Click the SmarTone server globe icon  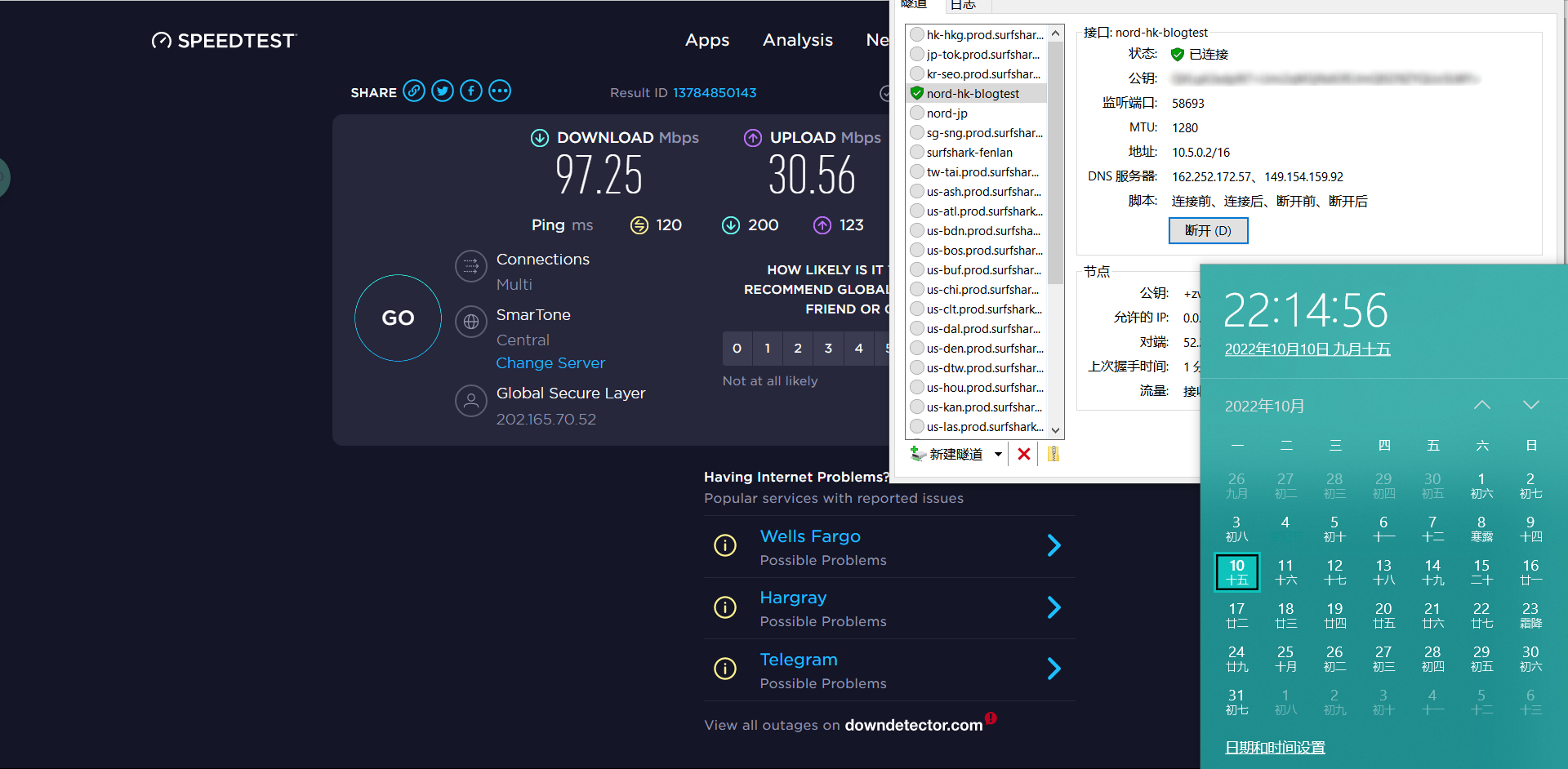(471, 322)
